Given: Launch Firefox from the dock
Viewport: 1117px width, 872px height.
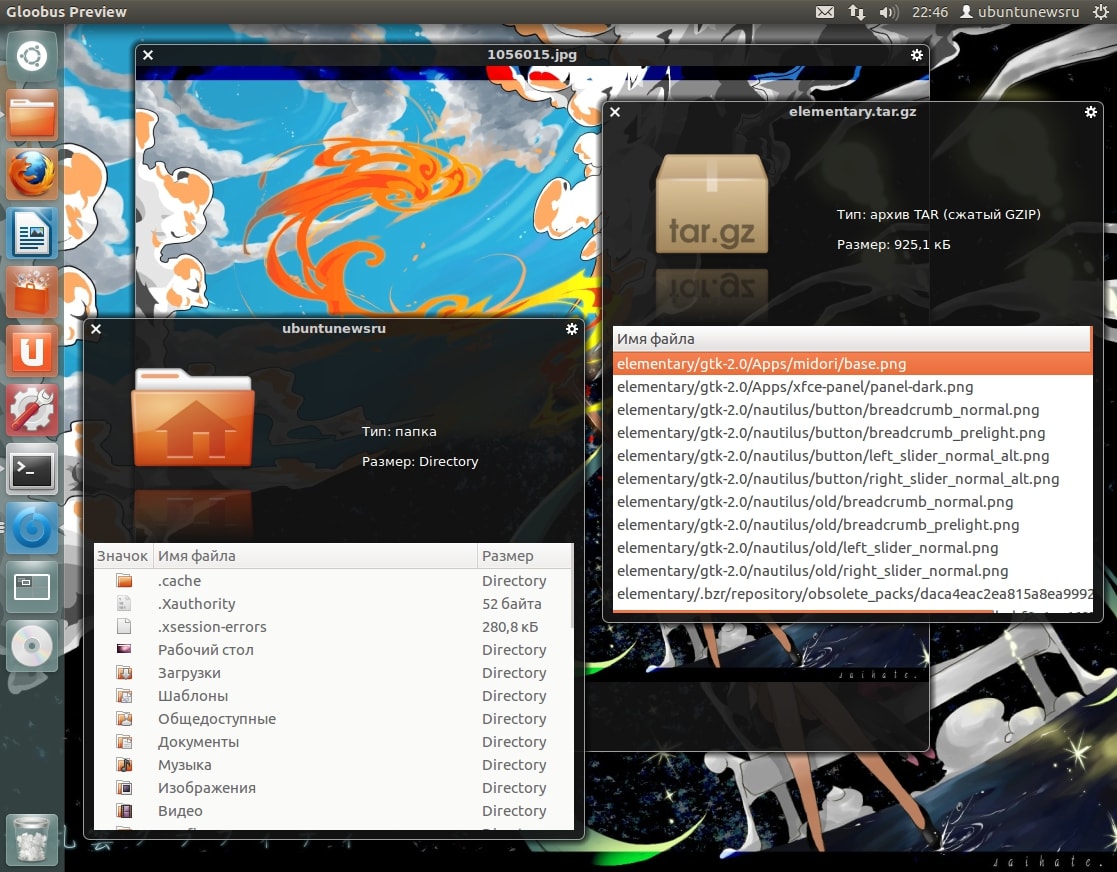Looking at the screenshot, I should (32, 175).
